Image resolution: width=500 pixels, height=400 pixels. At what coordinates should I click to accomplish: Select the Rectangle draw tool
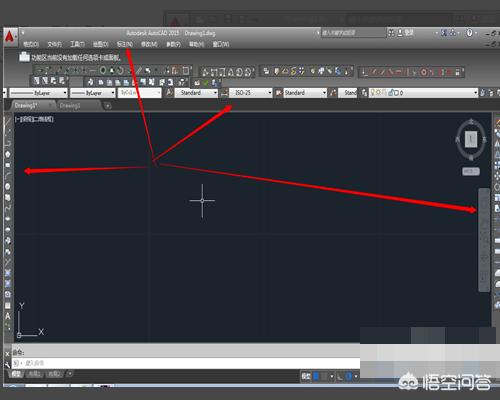[8, 165]
